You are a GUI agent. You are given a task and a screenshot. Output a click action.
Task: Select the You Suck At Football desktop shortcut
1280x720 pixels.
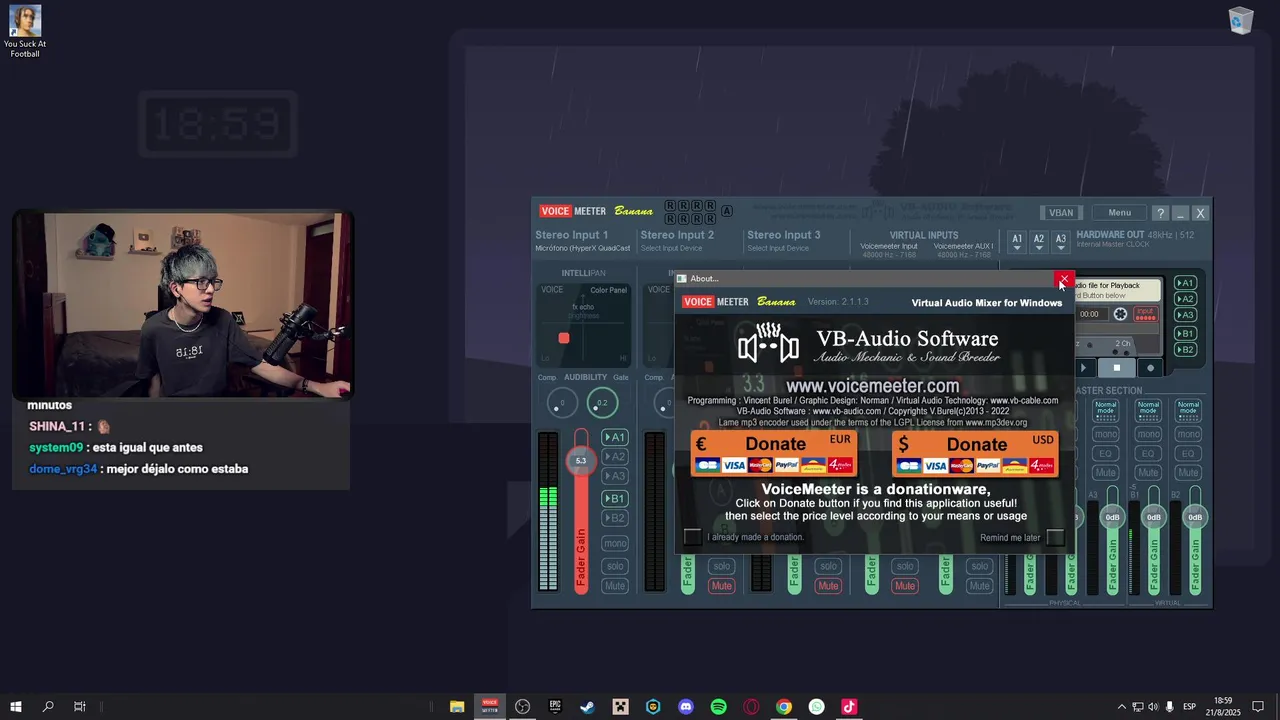[x=25, y=31]
